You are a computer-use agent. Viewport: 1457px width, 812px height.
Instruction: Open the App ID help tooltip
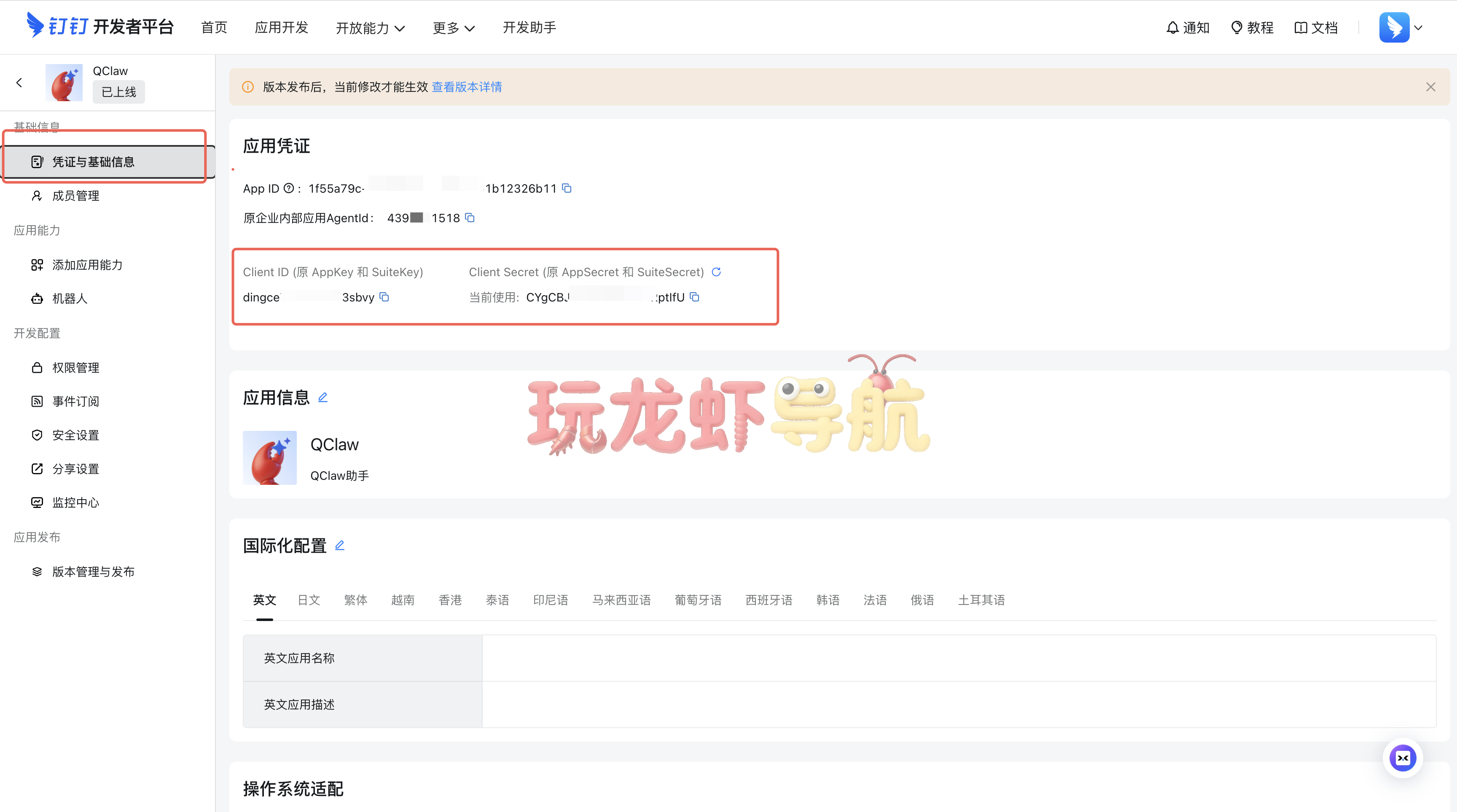288,188
